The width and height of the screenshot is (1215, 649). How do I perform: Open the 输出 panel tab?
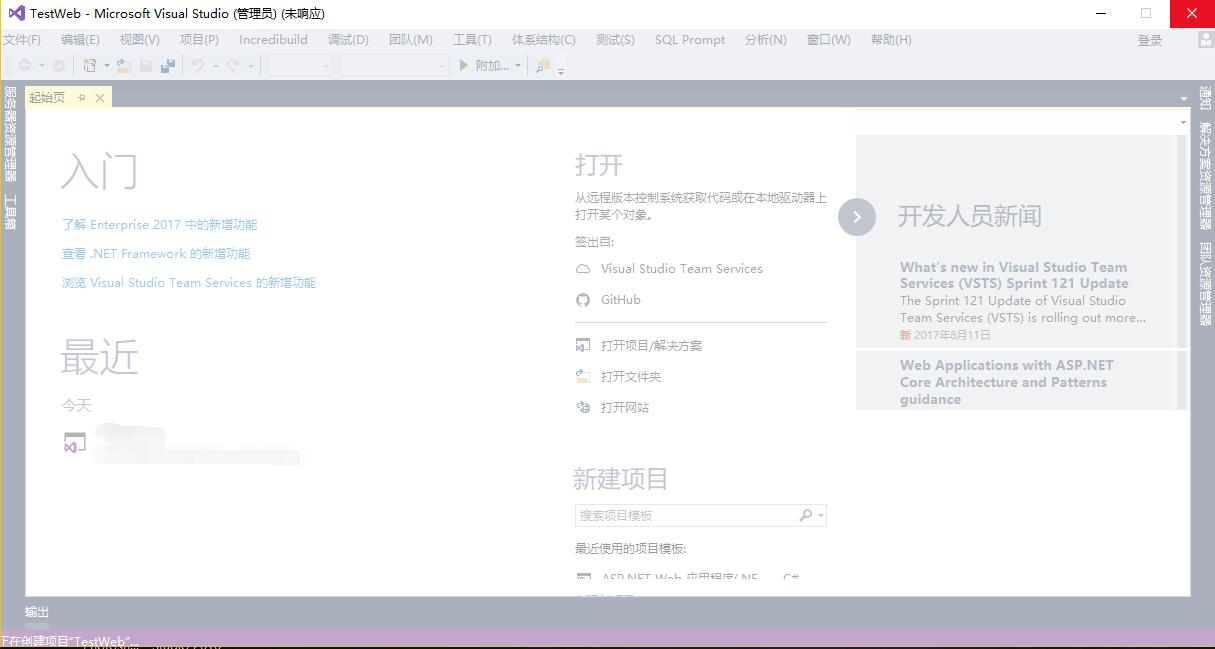[37, 612]
